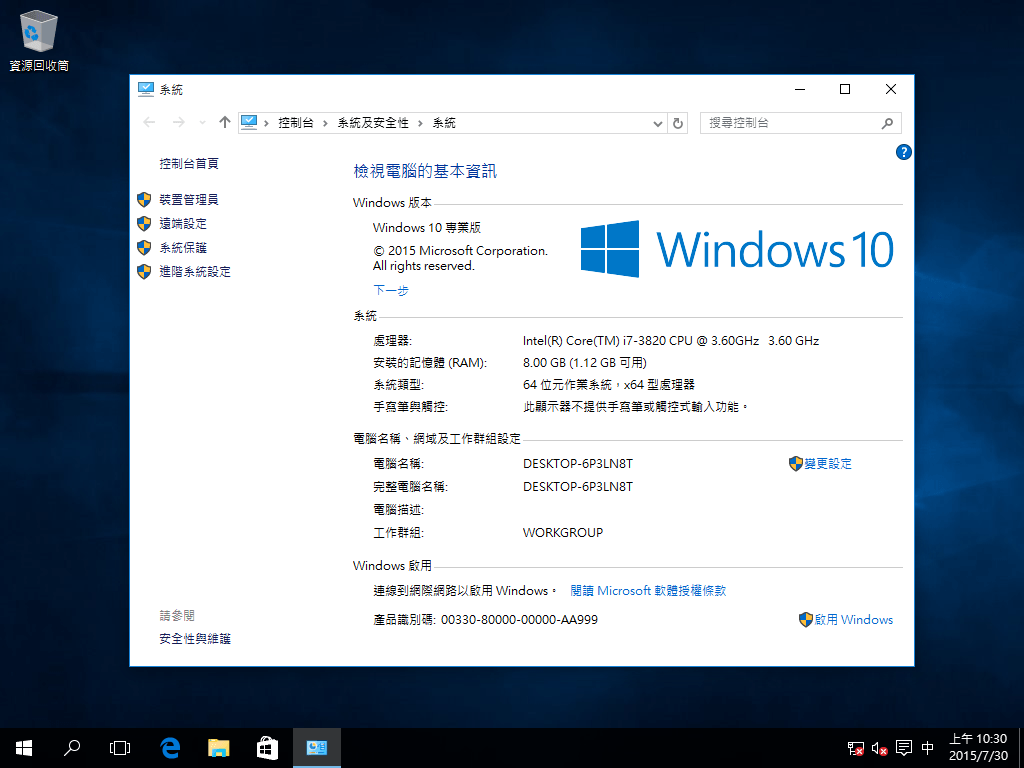Image resolution: width=1024 pixels, height=768 pixels.
Task: Click the system window title icon
Action: (x=146, y=89)
